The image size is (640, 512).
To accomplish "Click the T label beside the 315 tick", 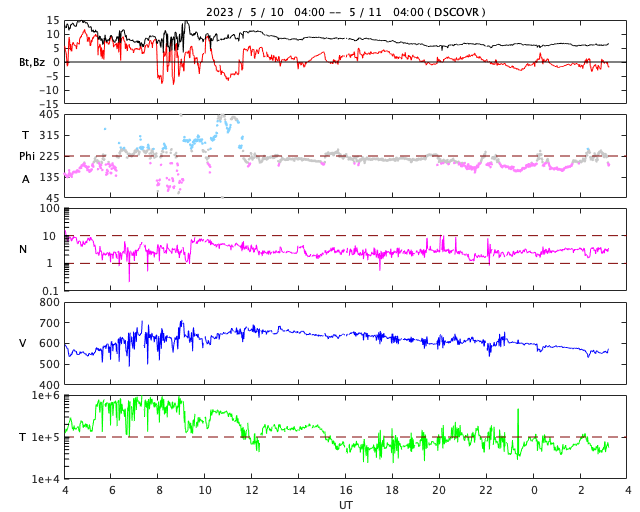I will (25, 135).
